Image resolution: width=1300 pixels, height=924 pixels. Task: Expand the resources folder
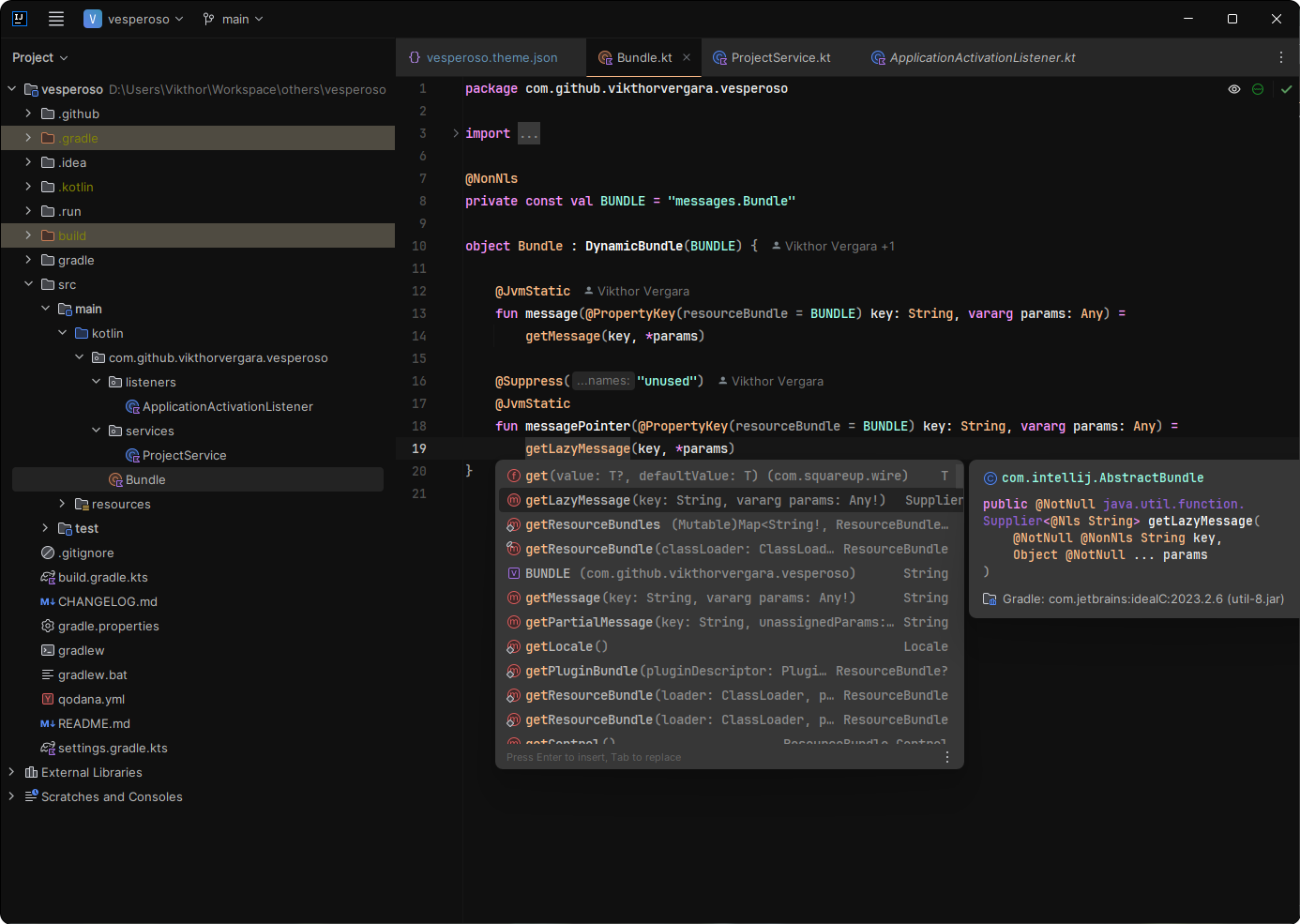[x=62, y=504]
